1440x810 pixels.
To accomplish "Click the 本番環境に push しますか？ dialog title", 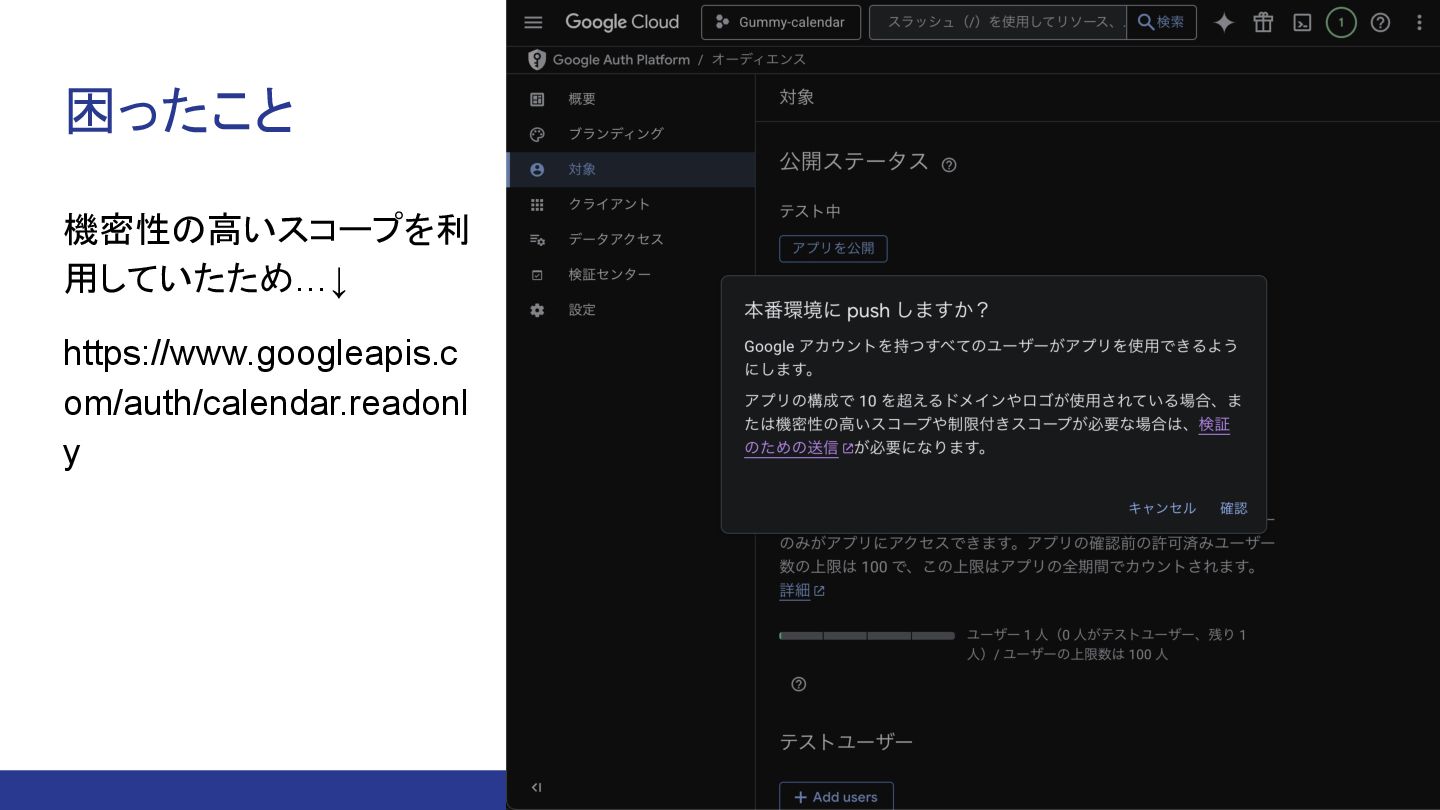I will pos(867,310).
